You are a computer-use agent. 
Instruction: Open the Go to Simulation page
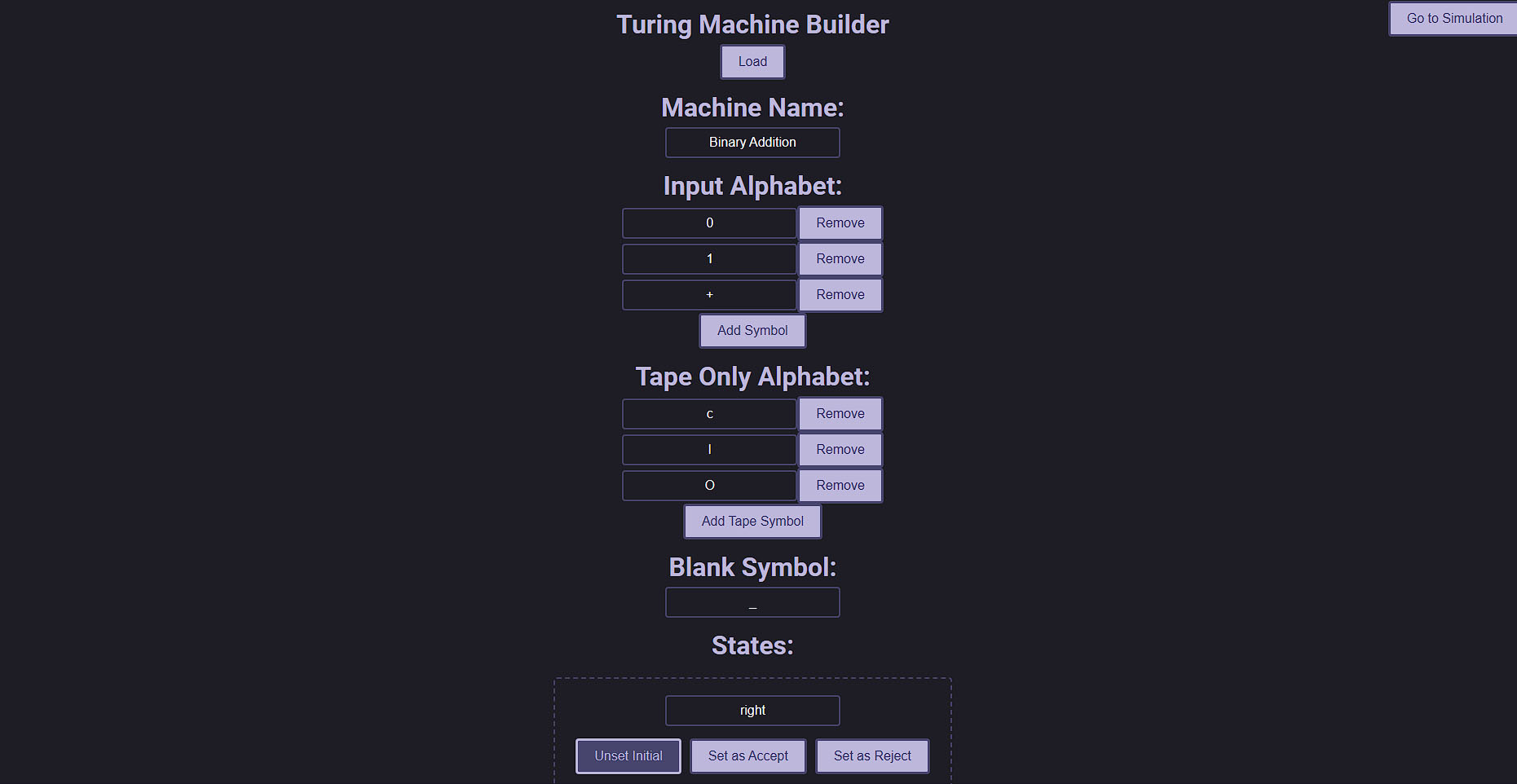pyautogui.click(x=1454, y=19)
